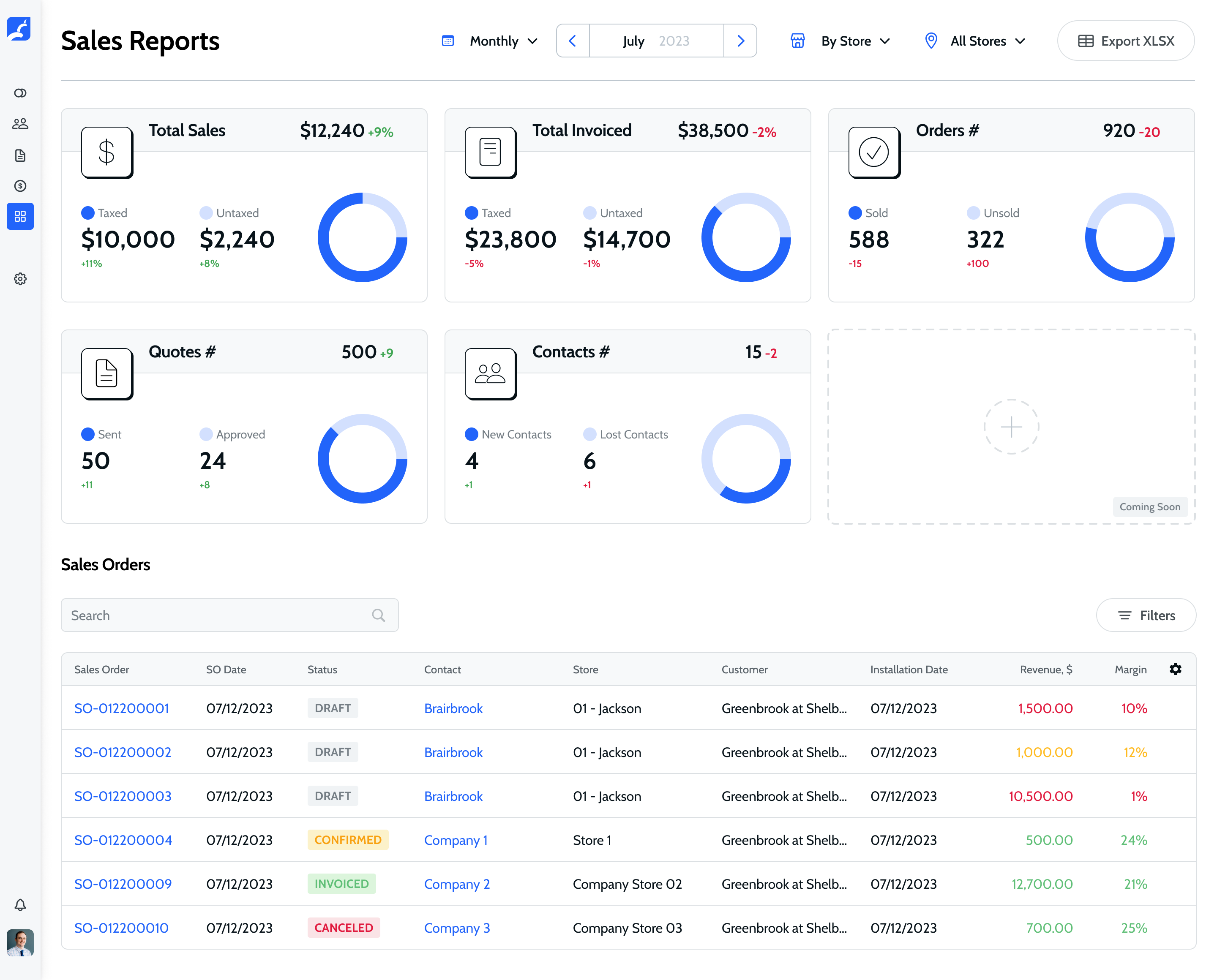Open sales order SO-012200004 link
This screenshot has height=980, width=1217.
(x=123, y=840)
